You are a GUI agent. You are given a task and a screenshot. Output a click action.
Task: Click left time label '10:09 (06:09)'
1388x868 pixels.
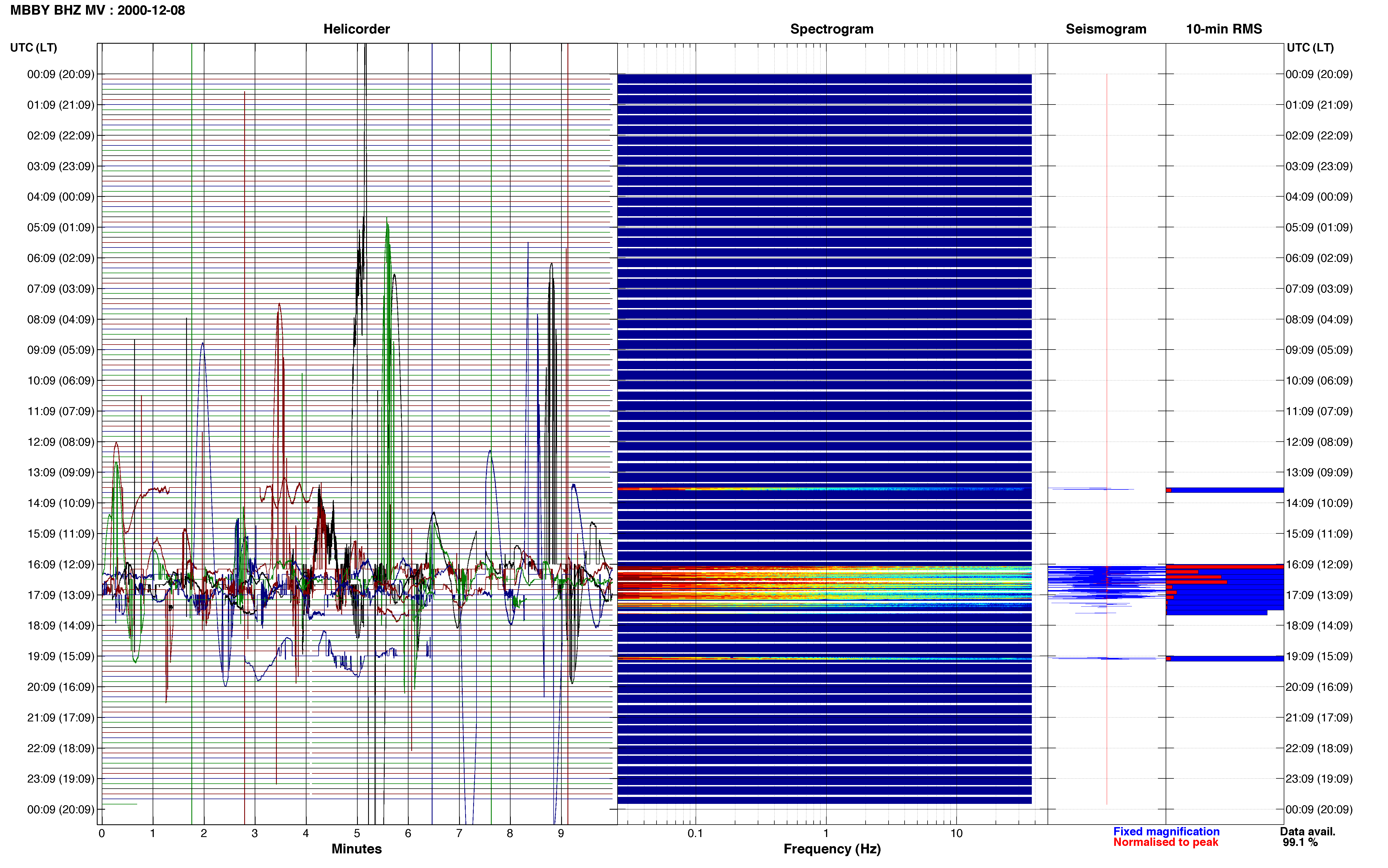61,380
